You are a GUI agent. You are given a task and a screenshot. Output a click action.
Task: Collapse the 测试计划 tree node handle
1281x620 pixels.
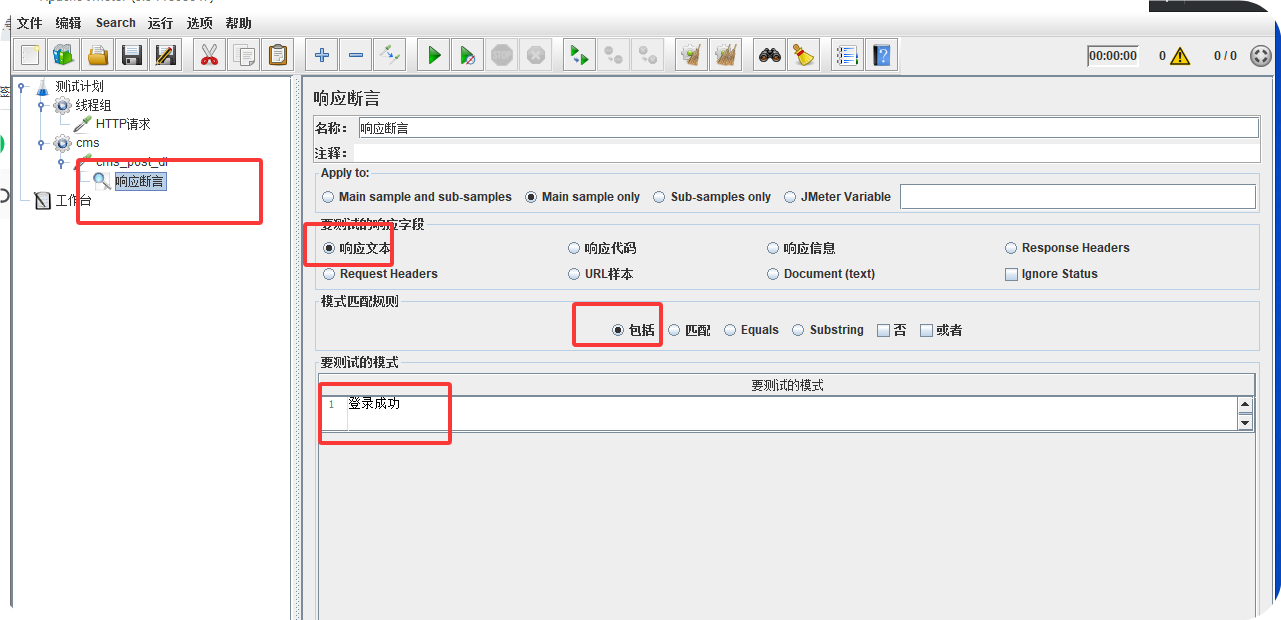[21, 86]
